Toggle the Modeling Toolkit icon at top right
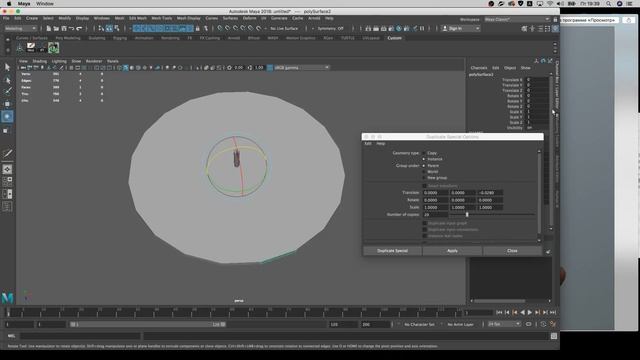The height and width of the screenshot is (360, 640). [524, 29]
